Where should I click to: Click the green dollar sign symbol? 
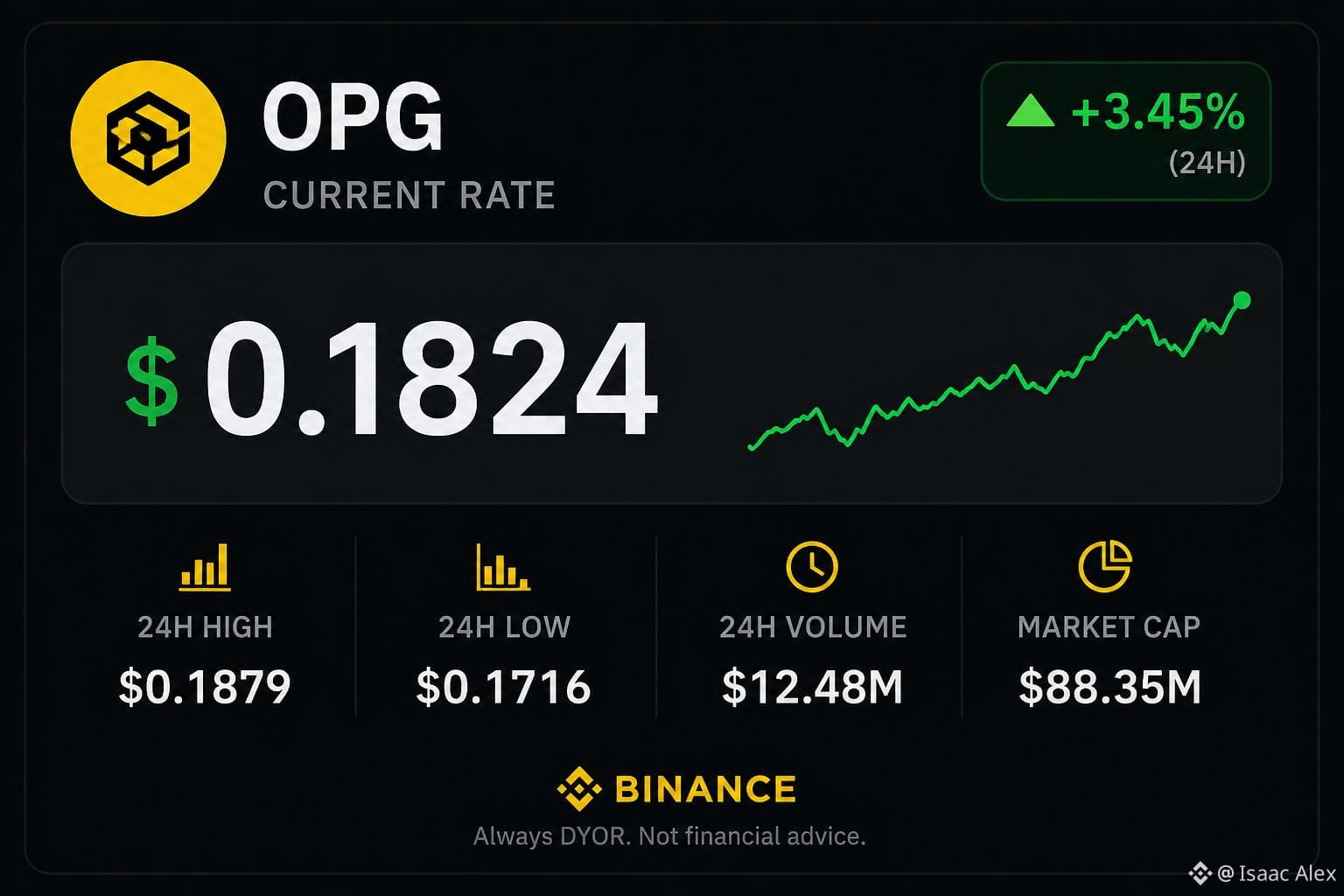(152, 380)
